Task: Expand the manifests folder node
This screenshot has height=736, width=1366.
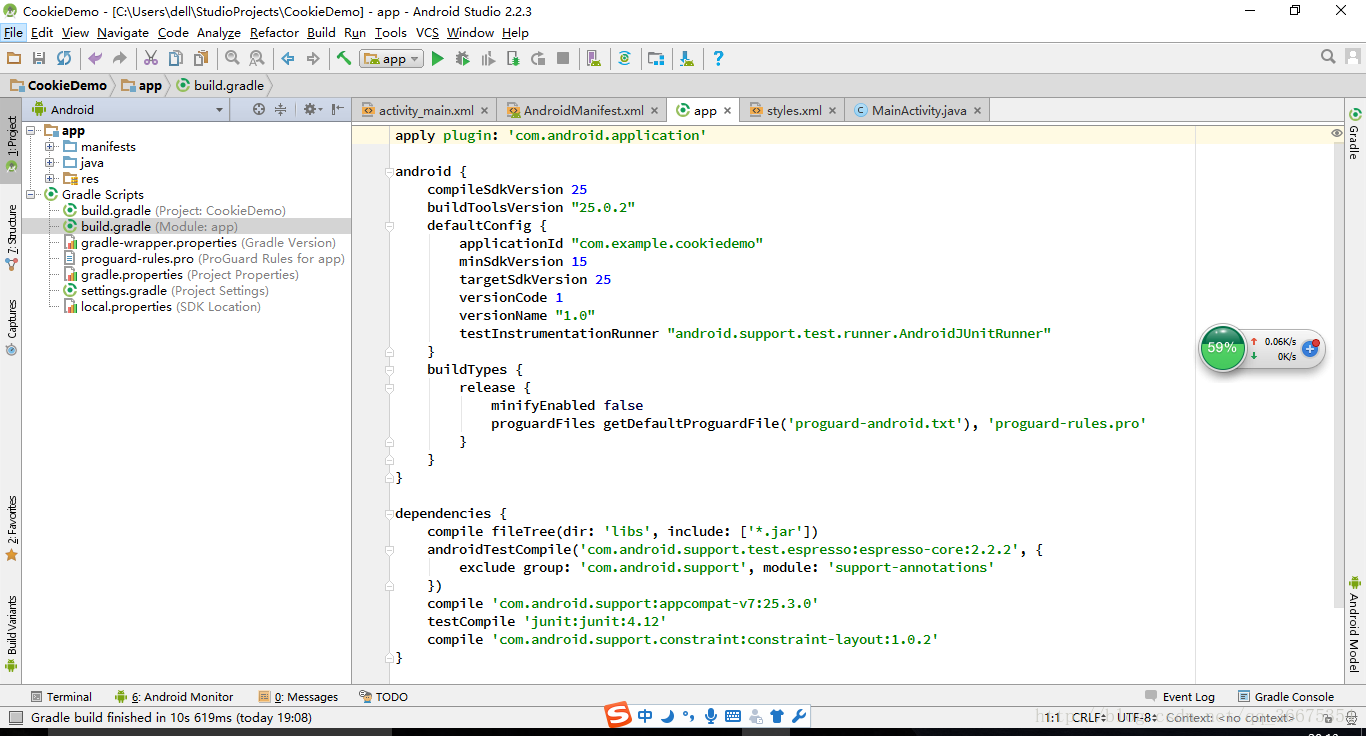Action: [x=49, y=147]
